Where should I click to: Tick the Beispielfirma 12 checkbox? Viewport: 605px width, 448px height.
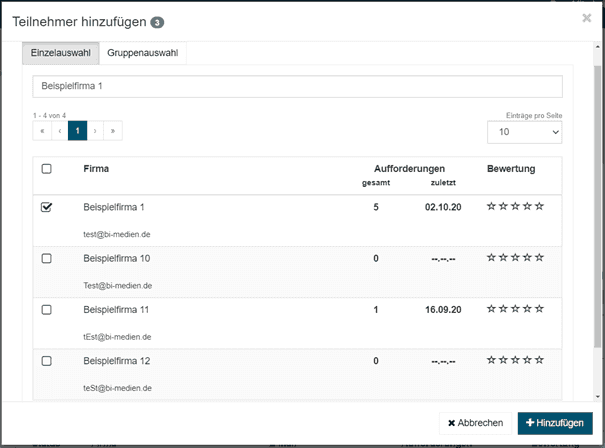(x=46, y=361)
